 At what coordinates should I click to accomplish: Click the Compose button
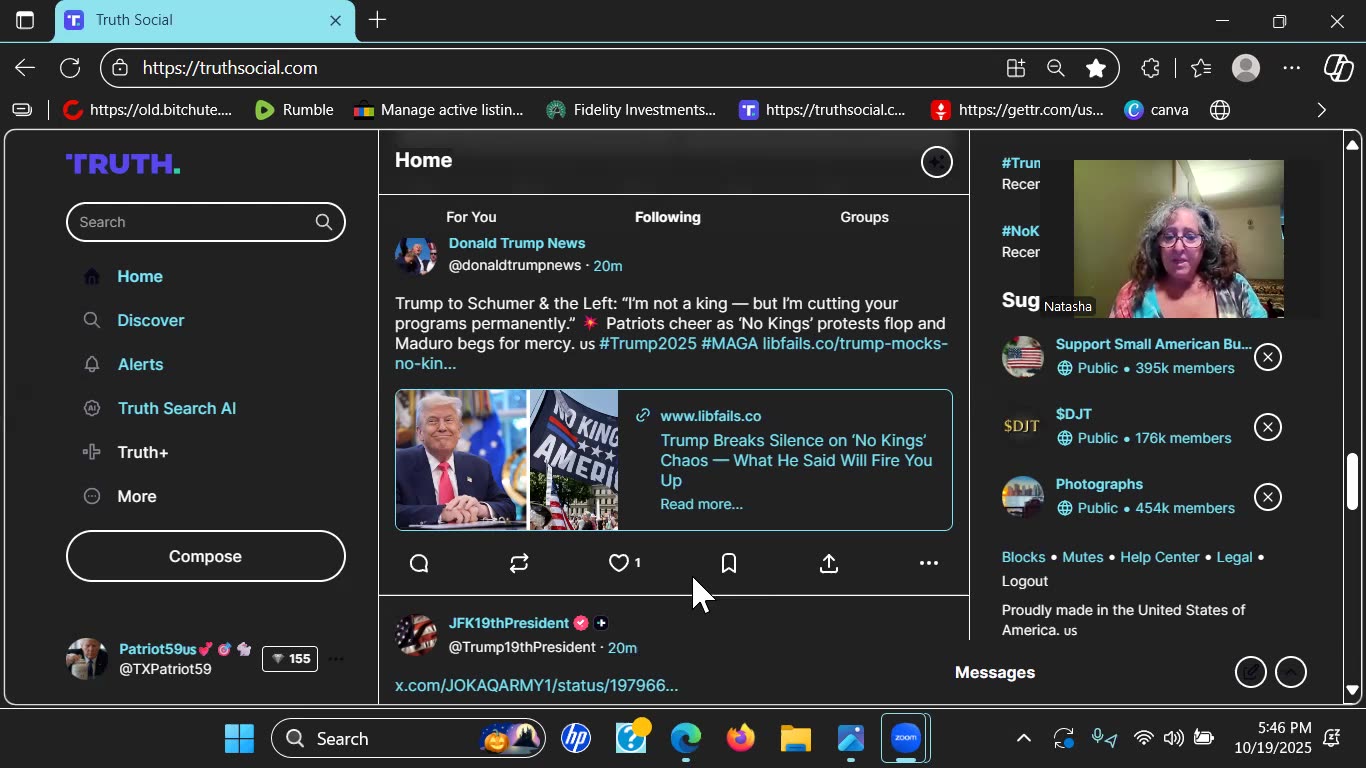(206, 557)
